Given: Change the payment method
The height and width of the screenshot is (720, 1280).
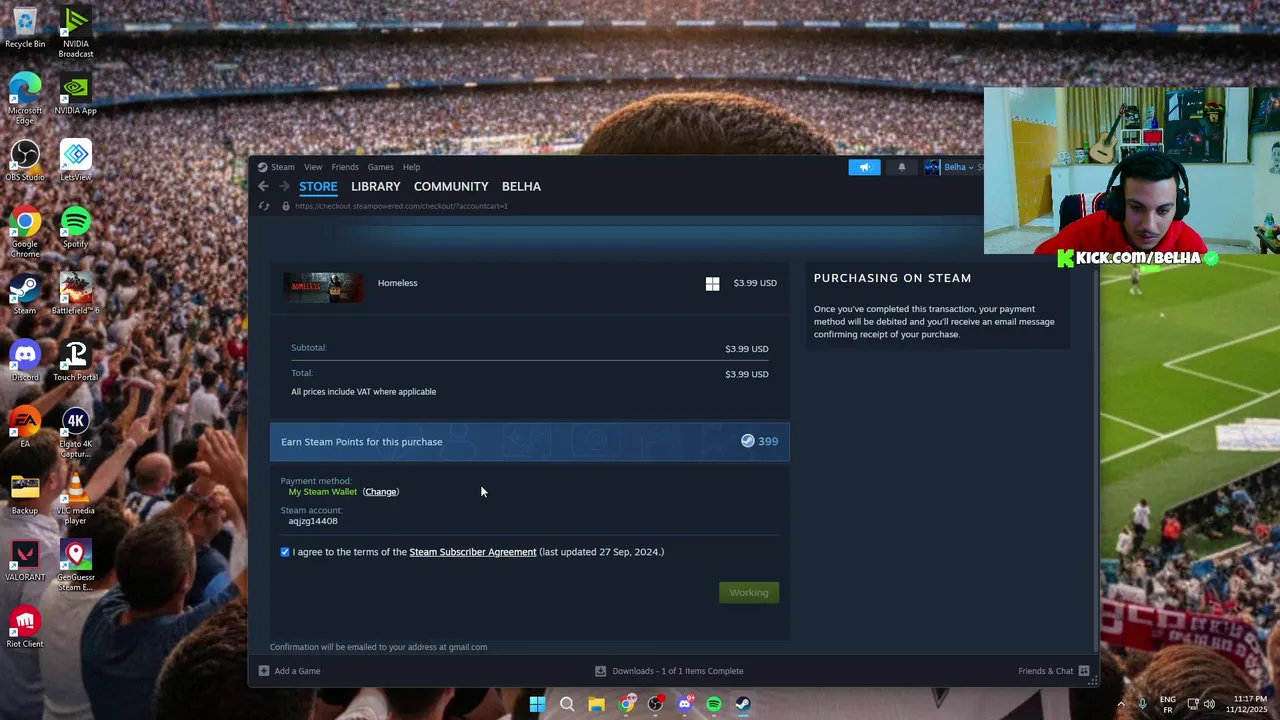Looking at the screenshot, I should [x=380, y=492].
